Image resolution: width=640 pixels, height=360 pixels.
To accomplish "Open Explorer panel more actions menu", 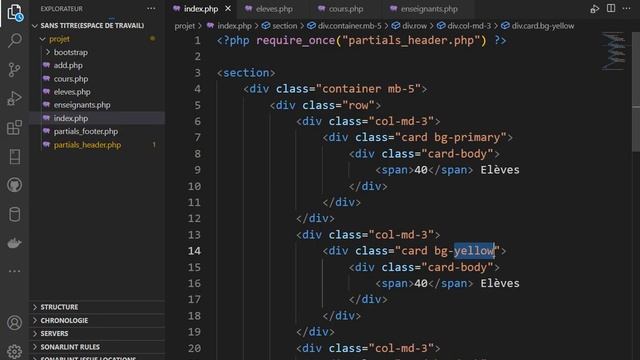I will [151, 9].
